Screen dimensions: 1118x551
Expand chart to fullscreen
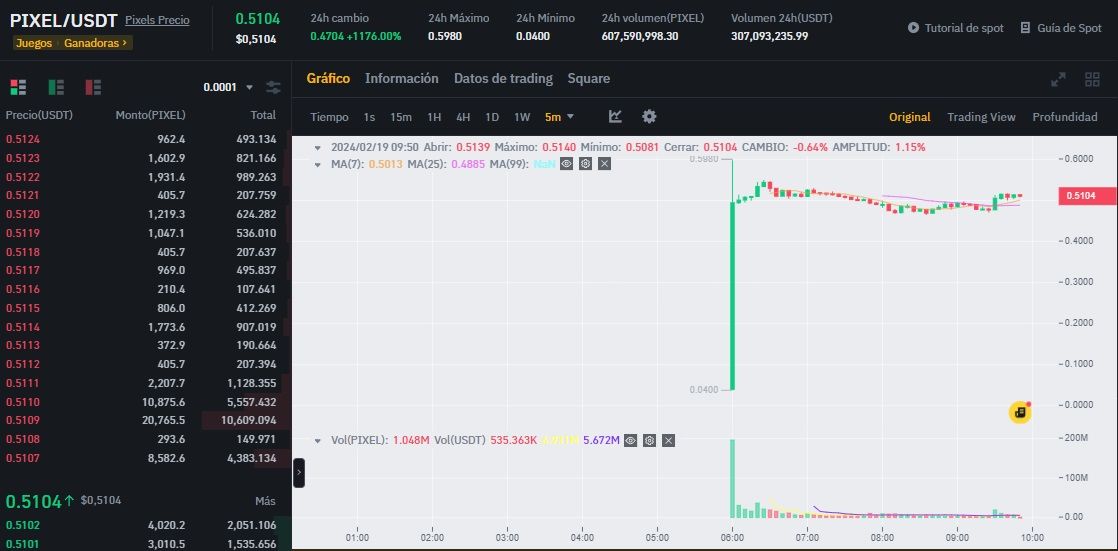pos(1058,79)
